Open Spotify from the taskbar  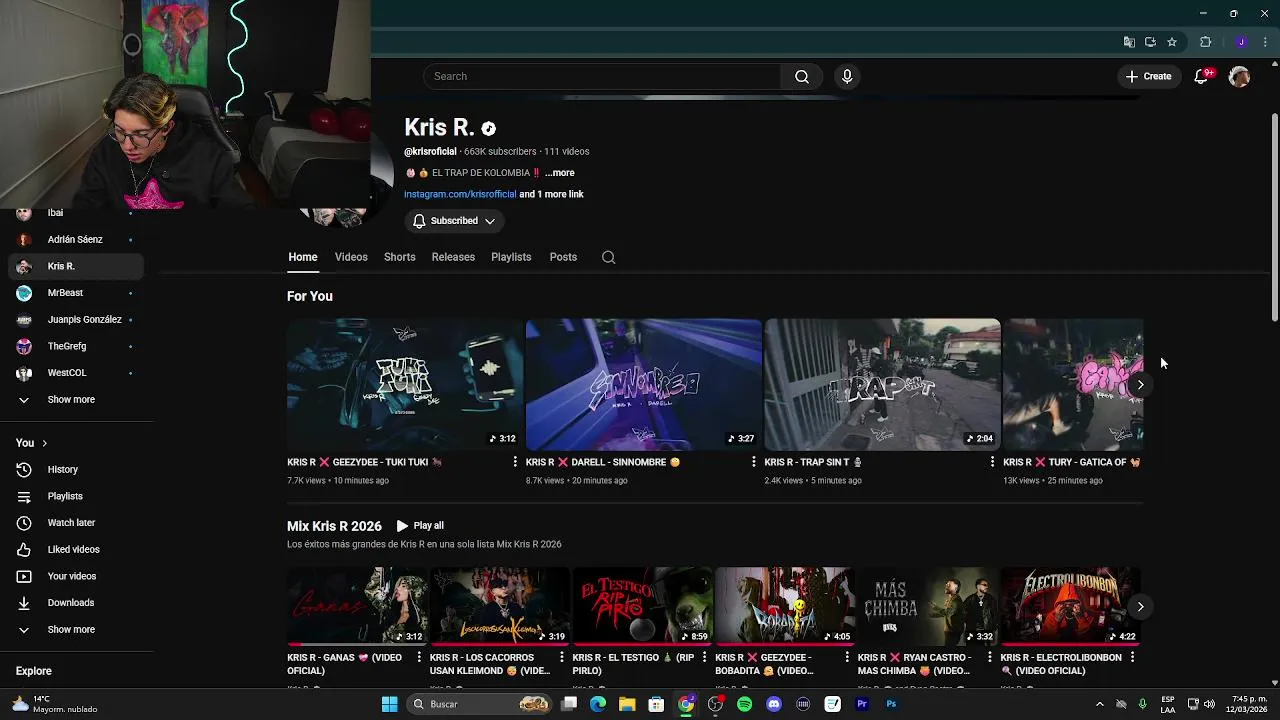click(x=744, y=704)
